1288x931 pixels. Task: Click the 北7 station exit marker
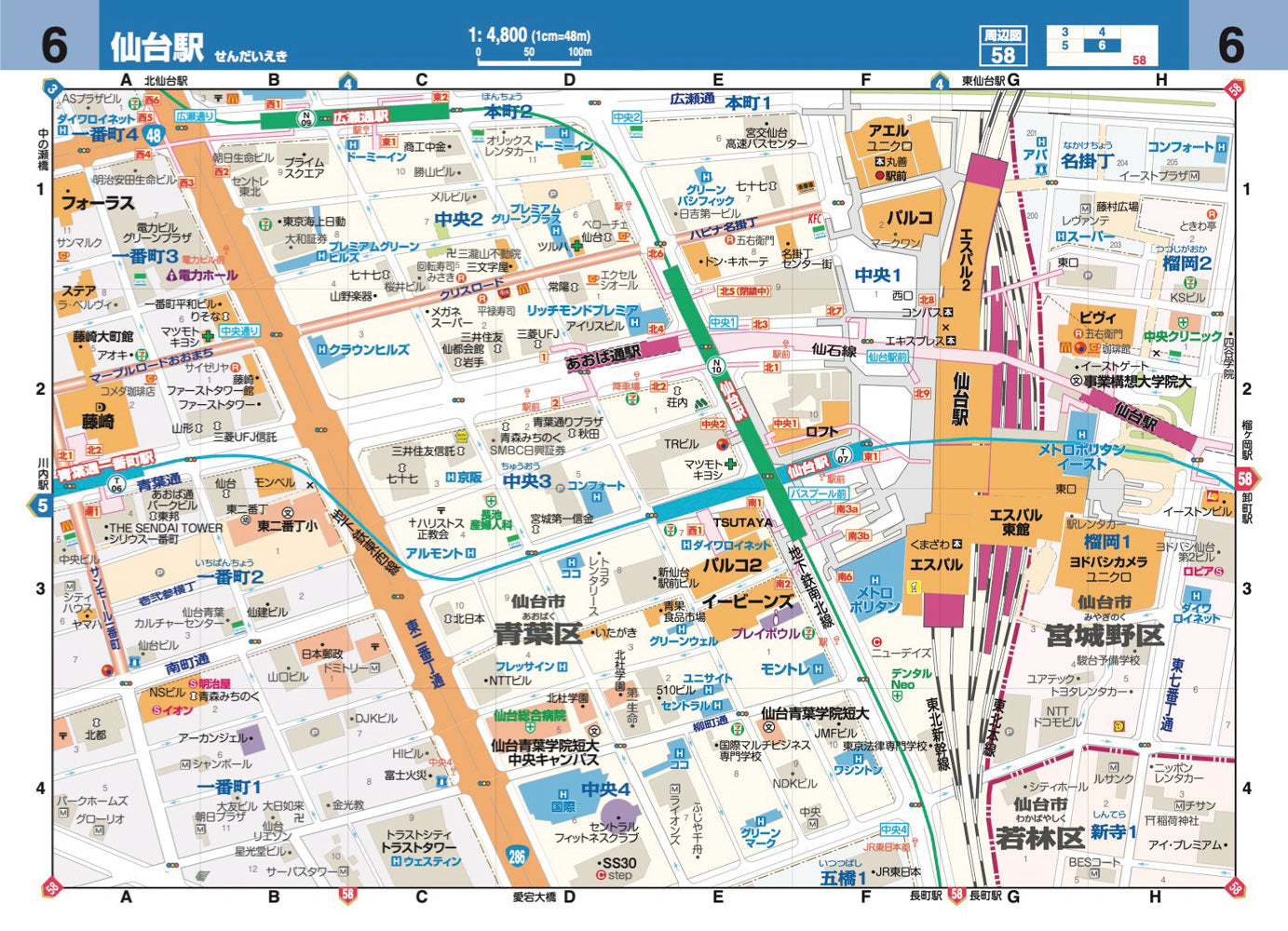click(834, 311)
